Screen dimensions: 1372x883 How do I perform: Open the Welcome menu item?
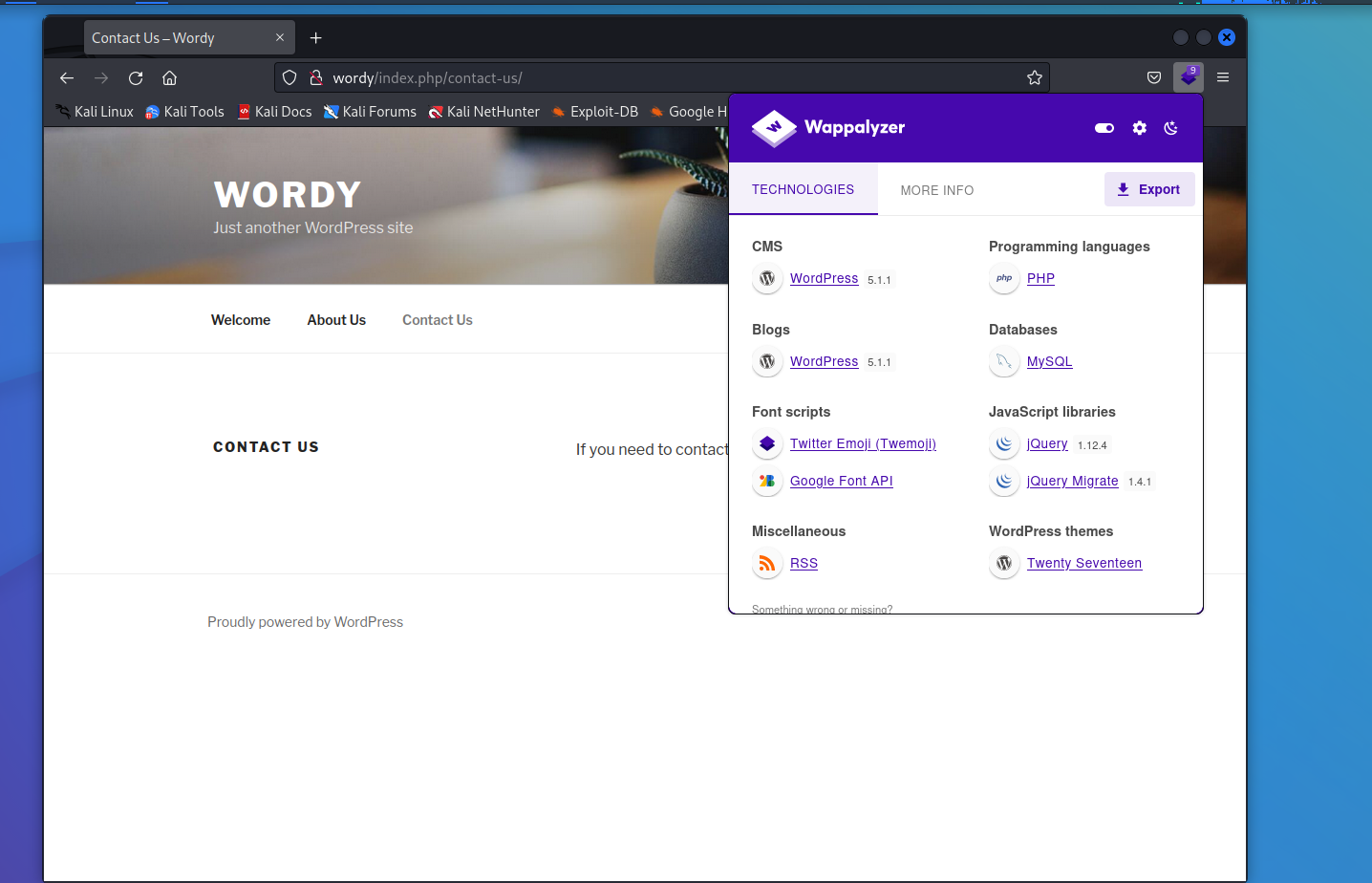(241, 320)
